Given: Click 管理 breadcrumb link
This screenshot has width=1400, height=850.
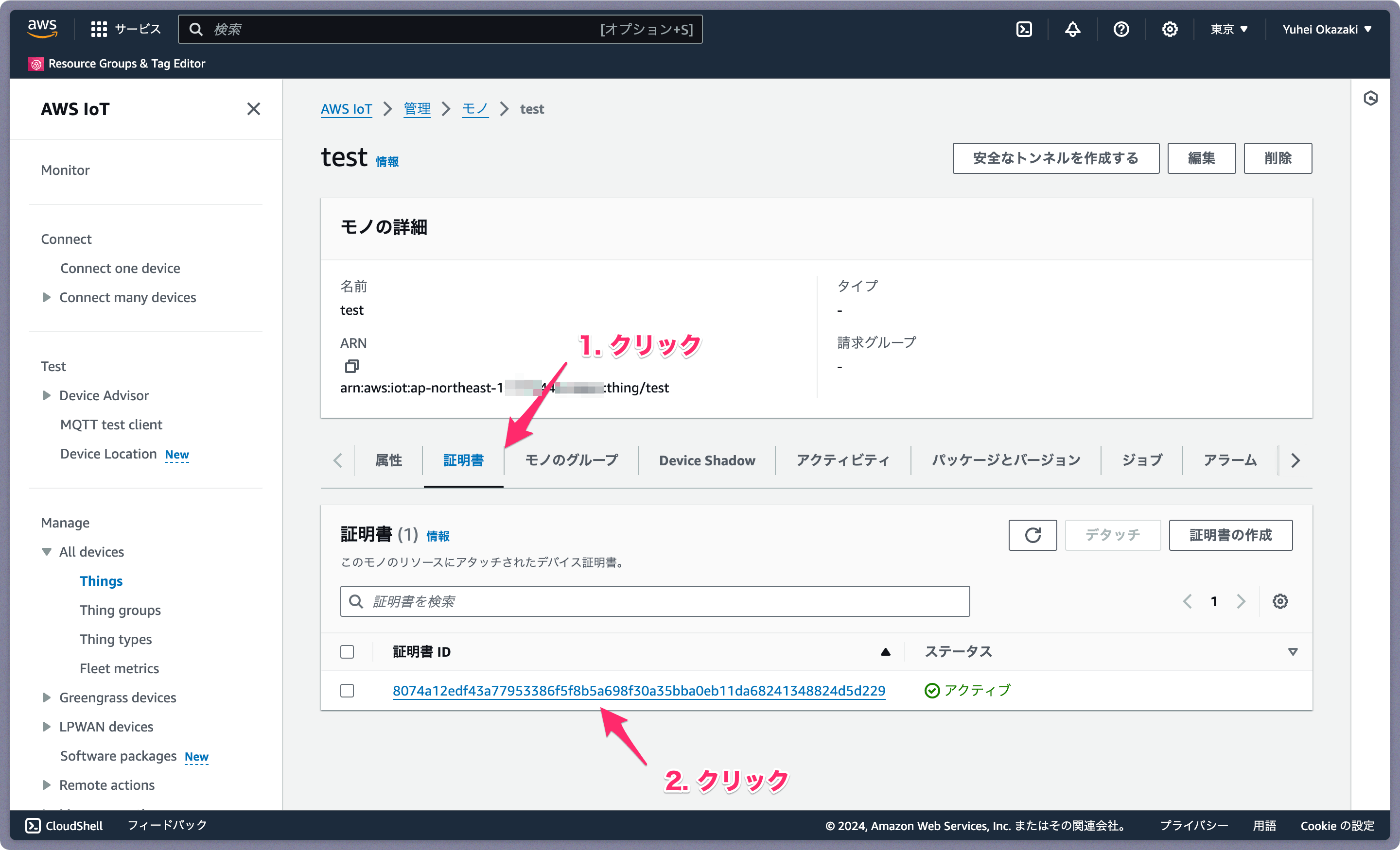Looking at the screenshot, I should tap(417, 109).
